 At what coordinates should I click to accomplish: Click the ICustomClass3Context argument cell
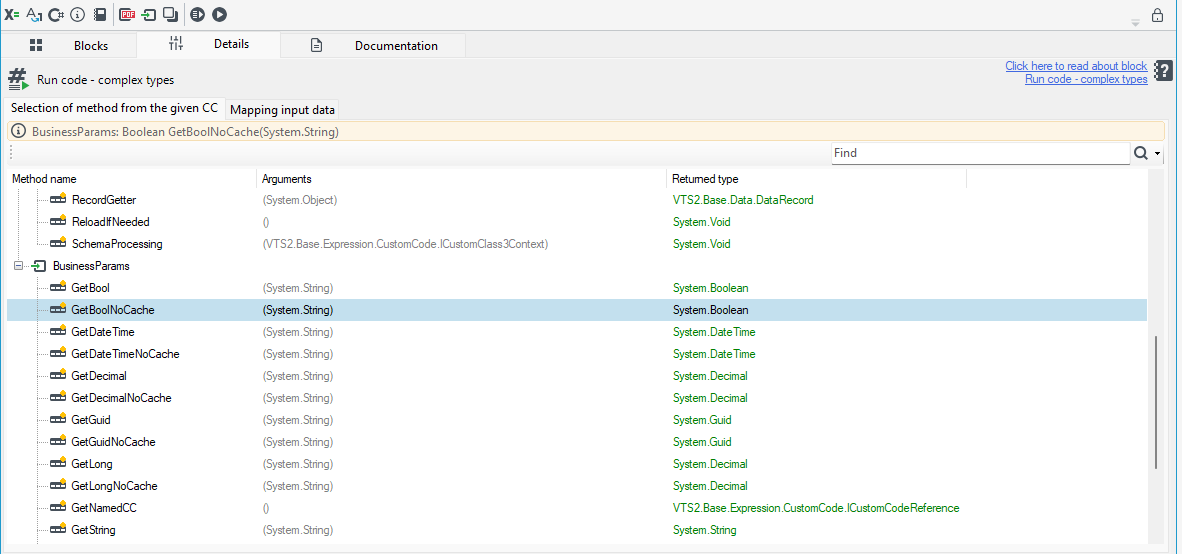point(405,244)
